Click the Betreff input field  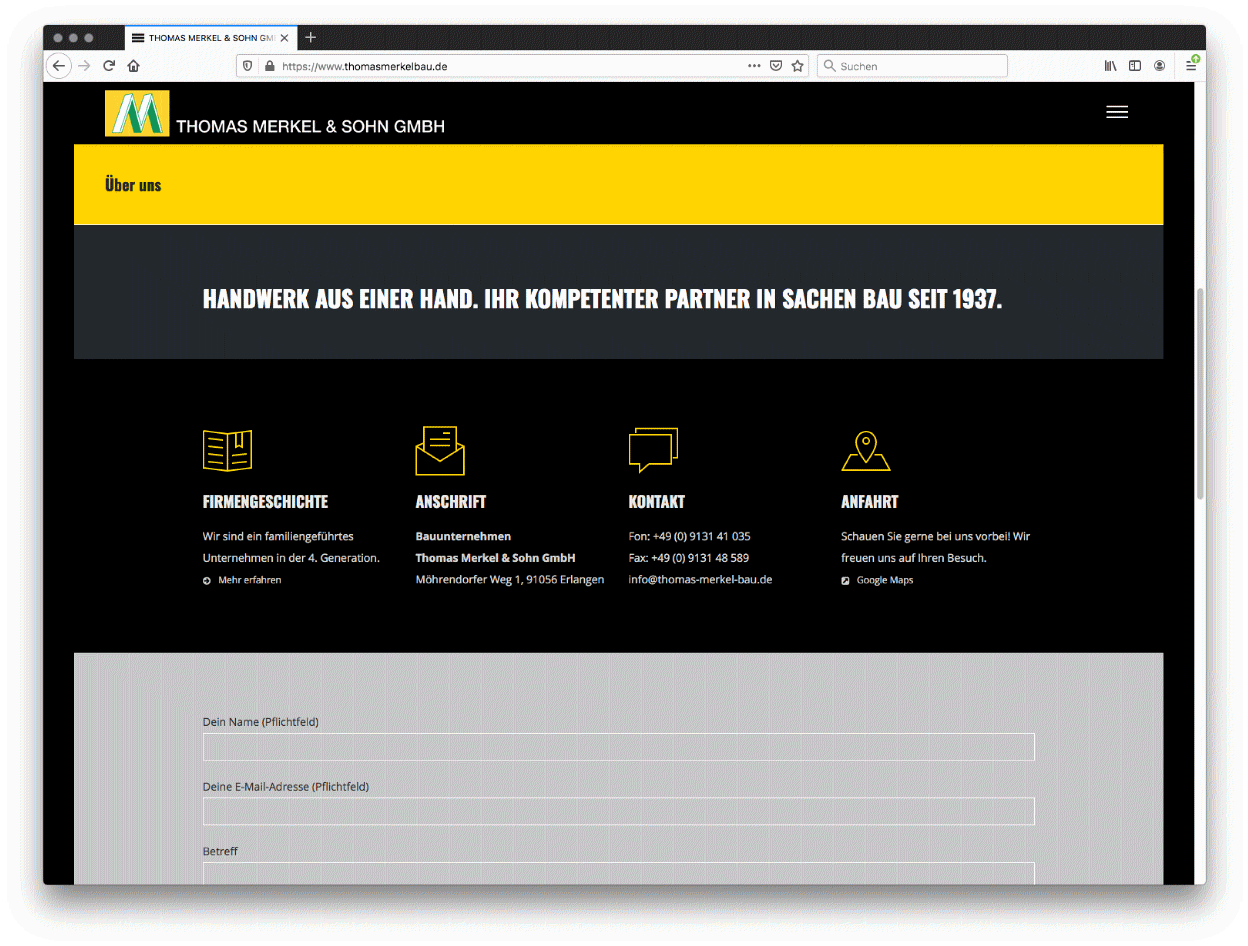pos(618,873)
